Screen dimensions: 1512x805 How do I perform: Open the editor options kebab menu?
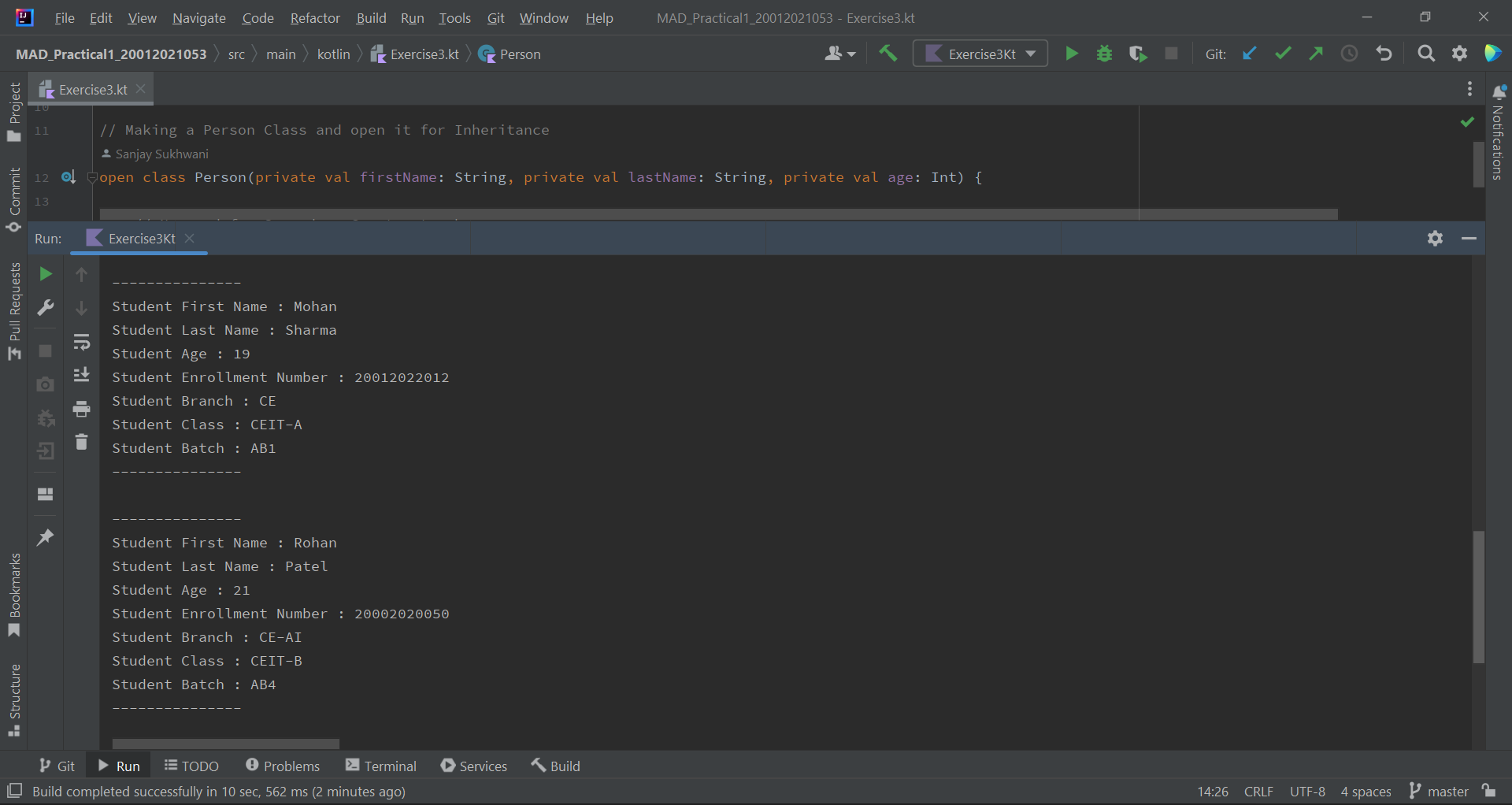pyautogui.click(x=1469, y=89)
